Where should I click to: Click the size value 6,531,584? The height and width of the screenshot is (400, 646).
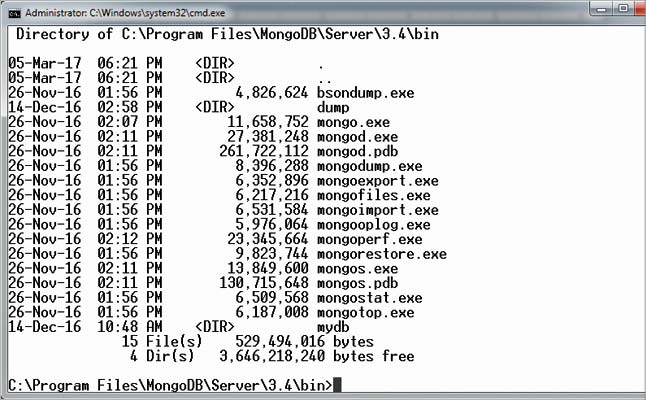click(272, 210)
